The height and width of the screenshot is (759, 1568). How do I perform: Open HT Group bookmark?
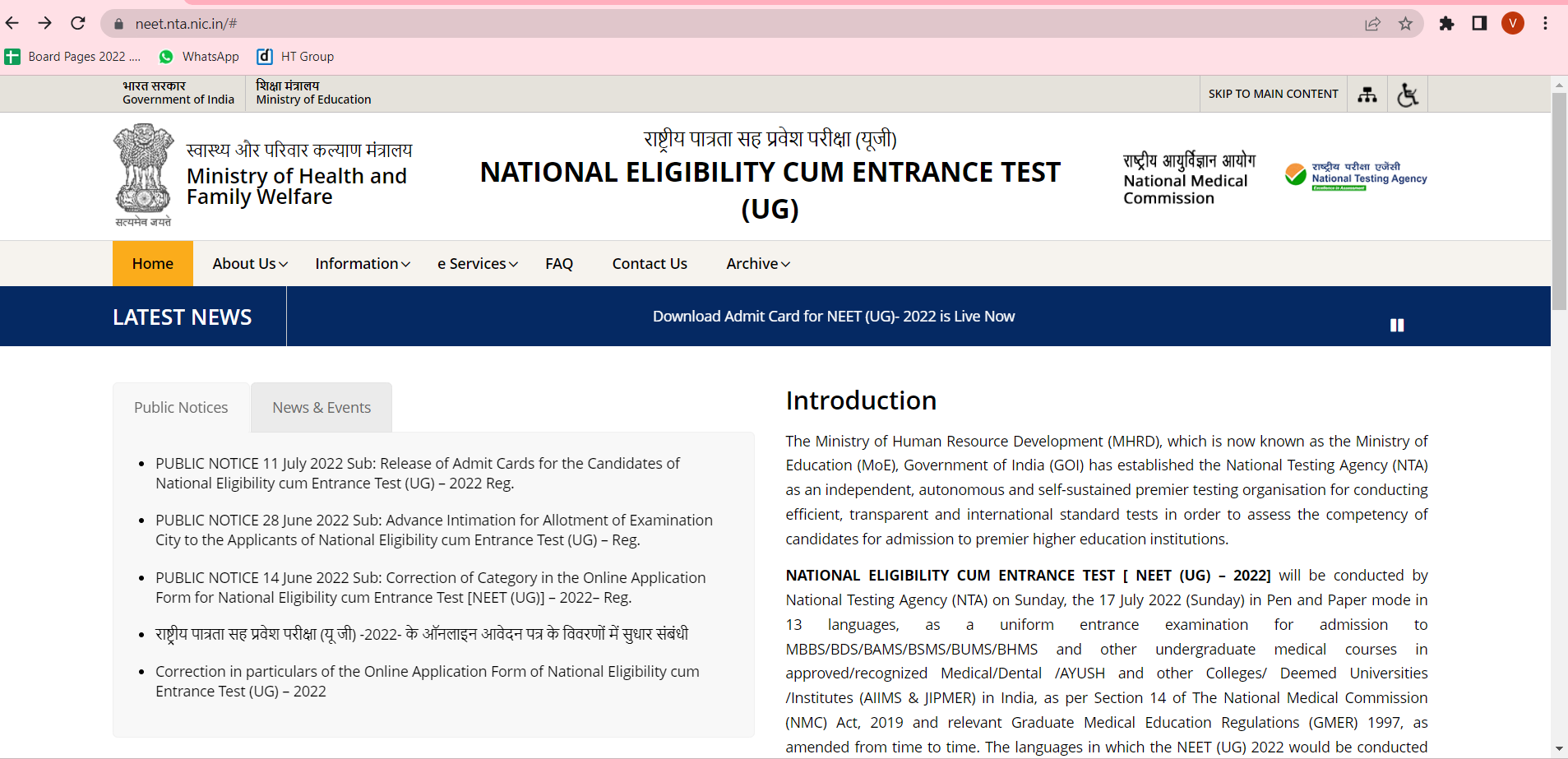coord(295,57)
